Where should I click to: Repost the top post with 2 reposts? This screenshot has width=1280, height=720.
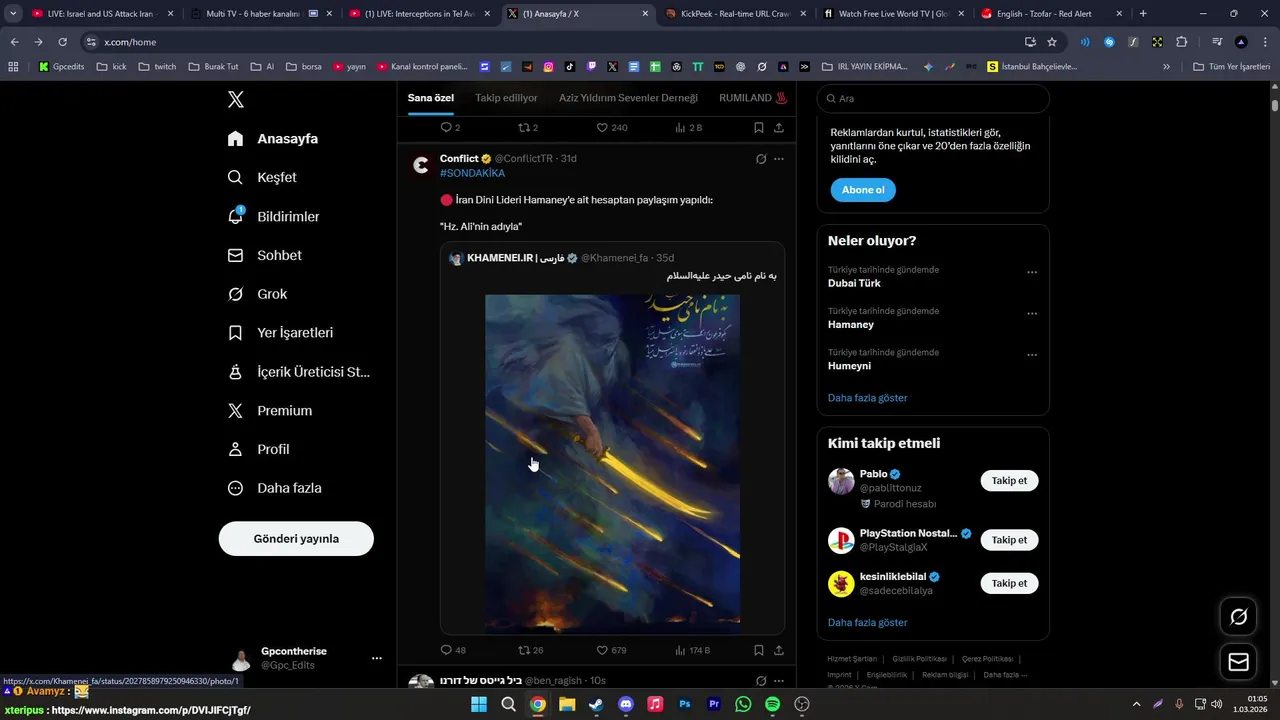coord(528,128)
